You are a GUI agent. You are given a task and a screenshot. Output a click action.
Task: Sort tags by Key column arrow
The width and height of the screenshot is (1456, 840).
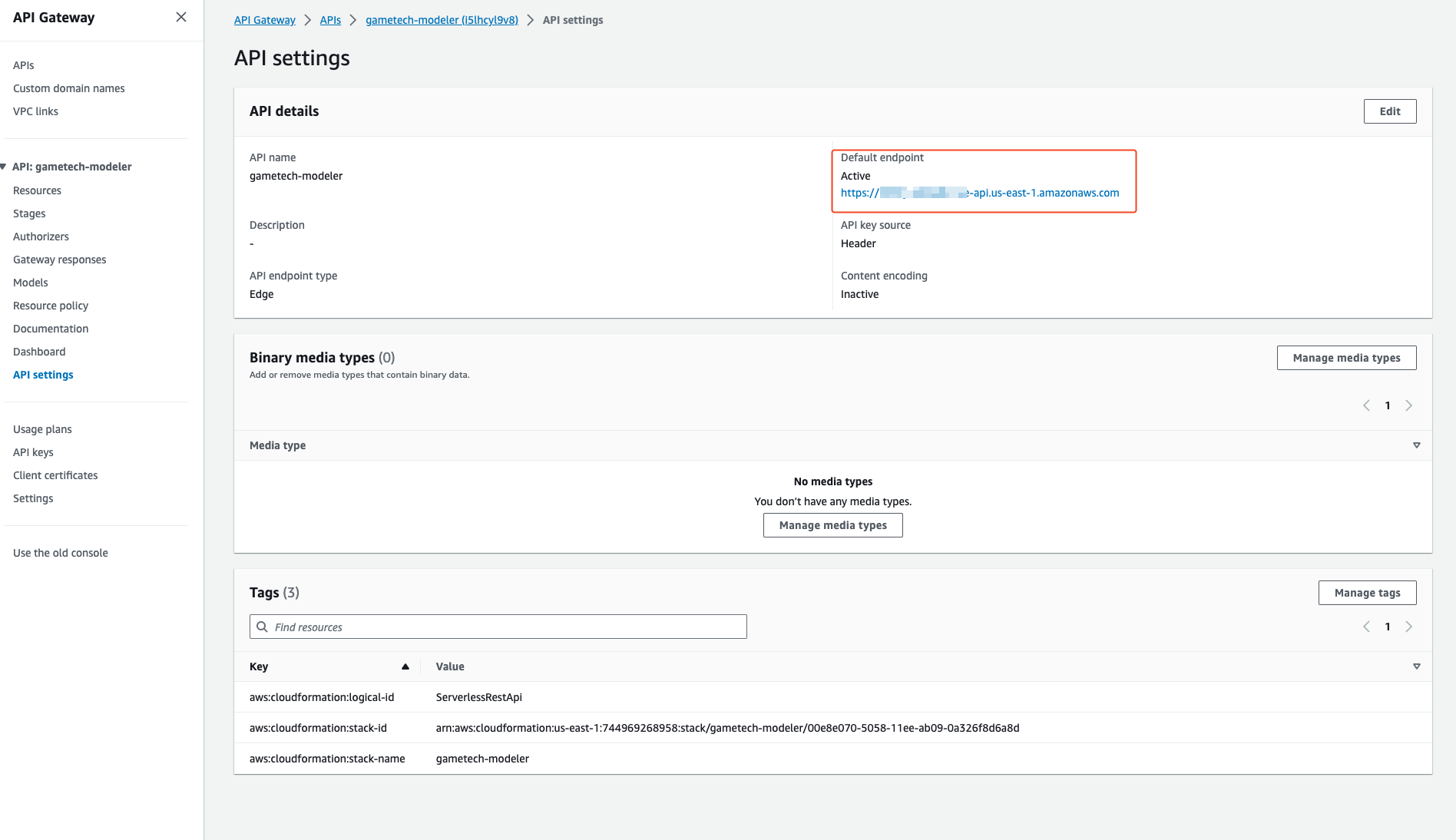click(x=405, y=666)
